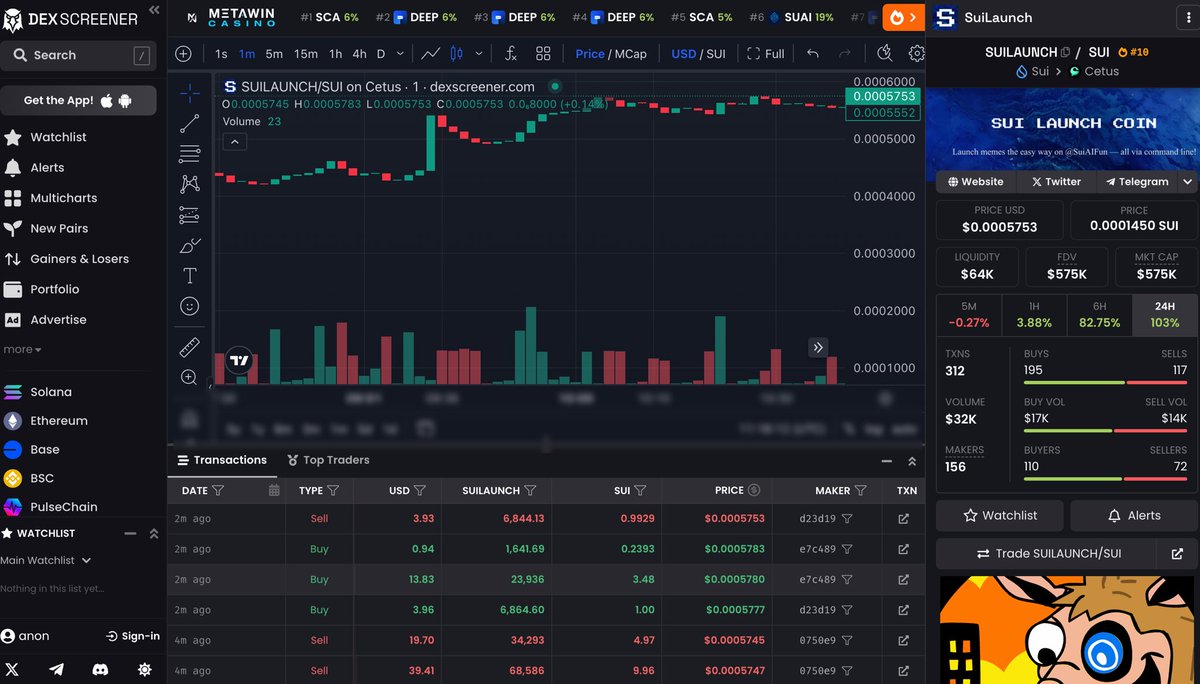Click the Search input field
Viewport: 1200px width, 684px height.
[x=78, y=55]
